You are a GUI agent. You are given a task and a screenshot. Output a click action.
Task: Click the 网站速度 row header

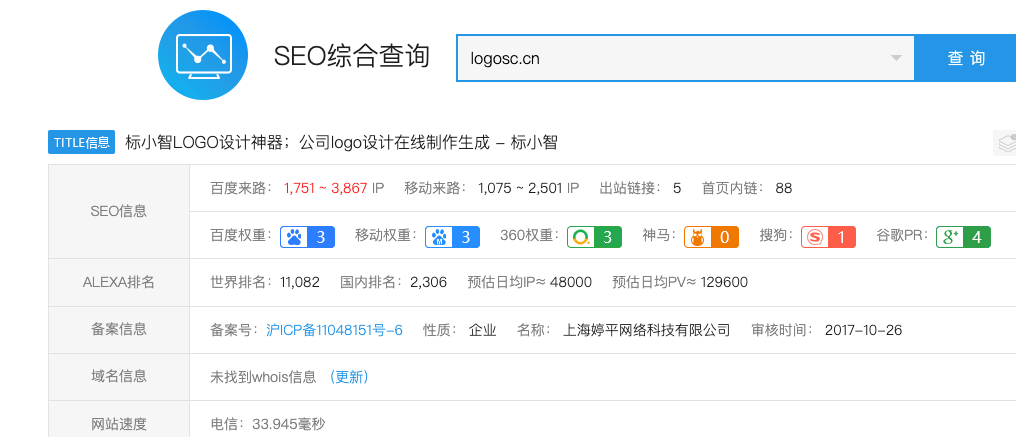[119, 420]
